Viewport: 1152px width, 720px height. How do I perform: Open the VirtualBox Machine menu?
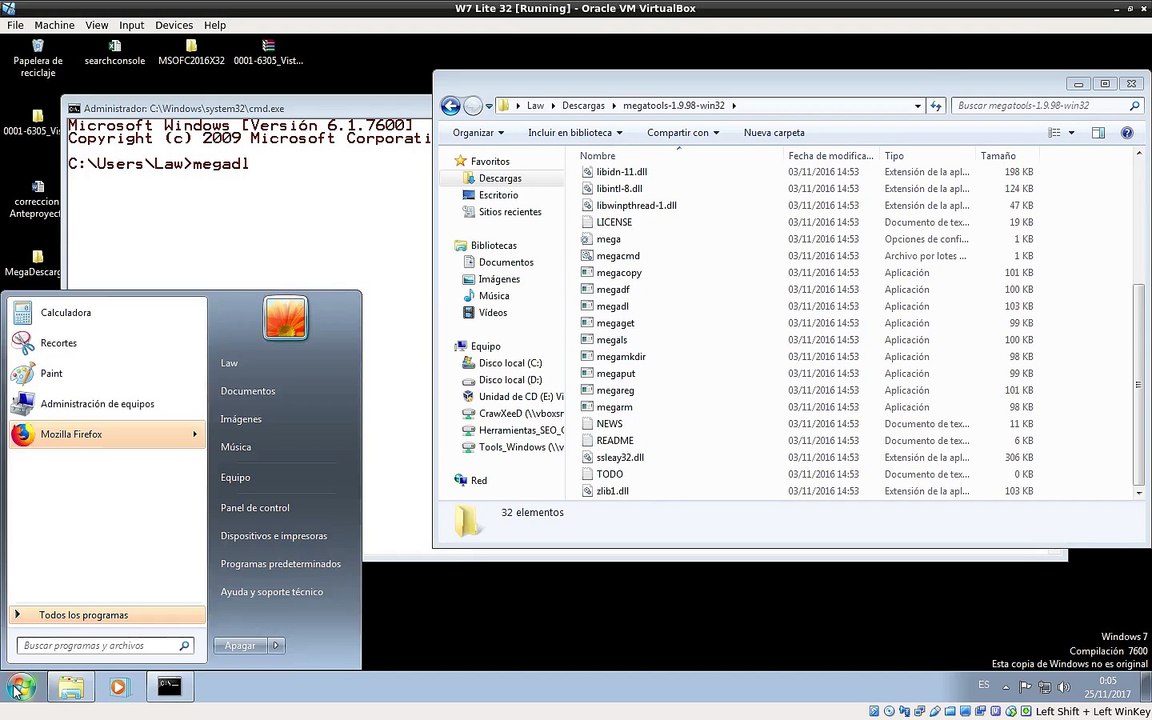(x=54, y=25)
